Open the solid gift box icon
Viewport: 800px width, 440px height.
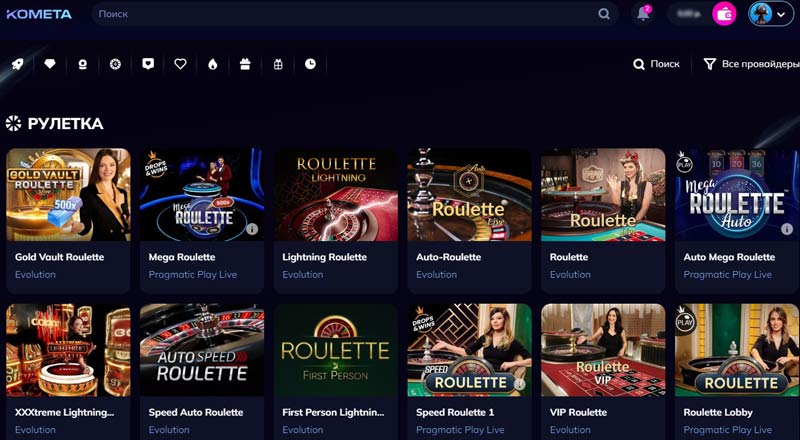point(245,64)
